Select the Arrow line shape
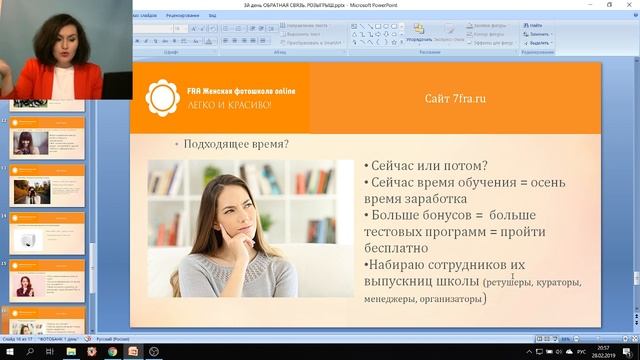This screenshot has width=640, height=360. click(x=370, y=27)
